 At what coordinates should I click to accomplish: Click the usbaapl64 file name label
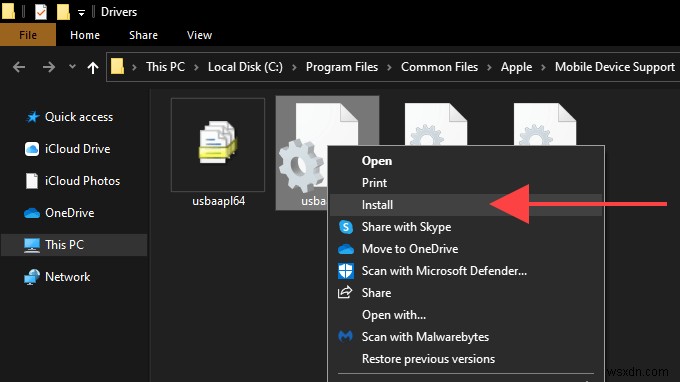(x=219, y=201)
